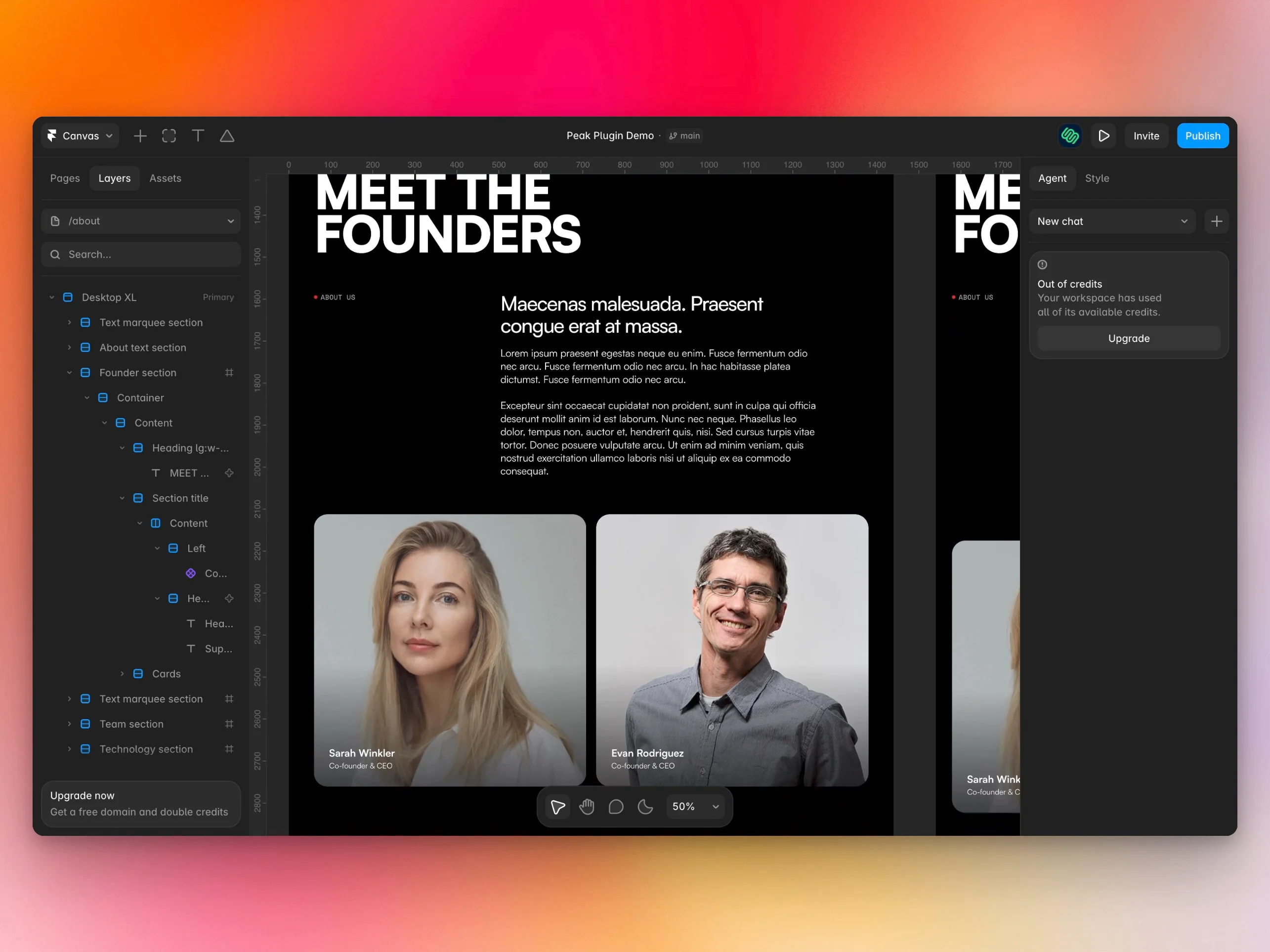
Task: Click the Upgrade now banner
Action: (x=141, y=804)
